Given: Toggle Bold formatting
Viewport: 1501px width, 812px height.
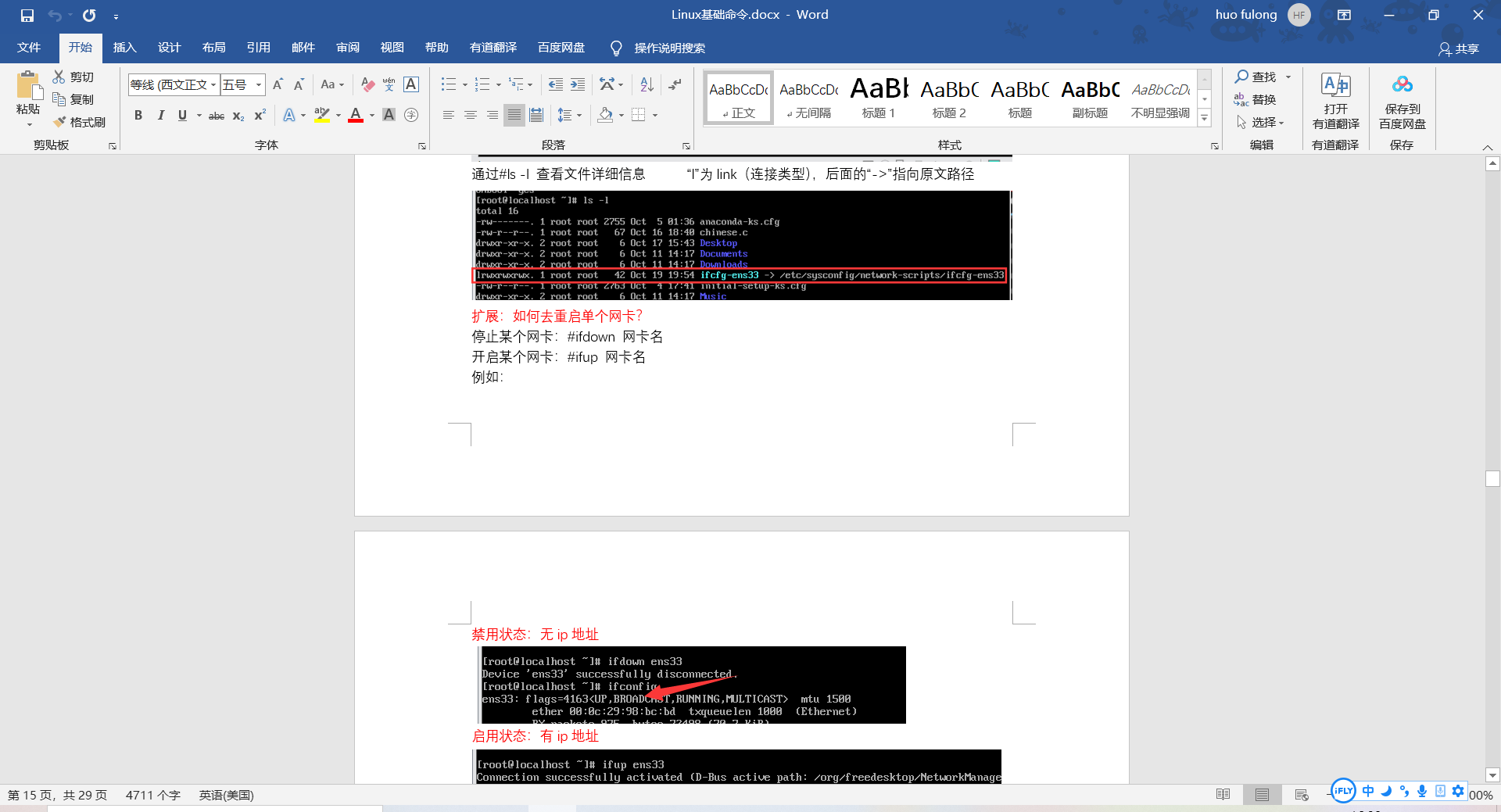Looking at the screenshot, I should tap(138, 116).
